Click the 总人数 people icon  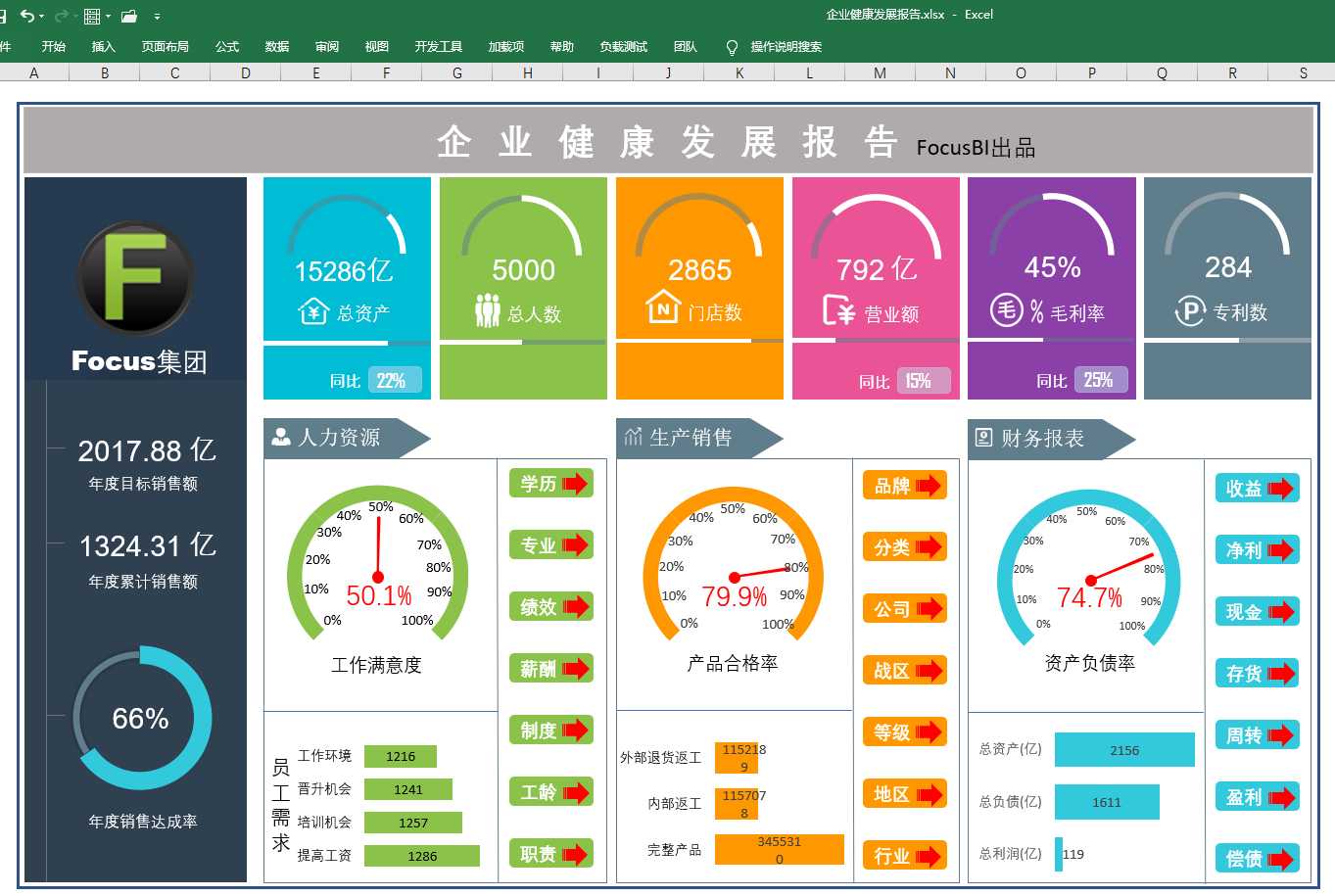[x=488, y=310]
